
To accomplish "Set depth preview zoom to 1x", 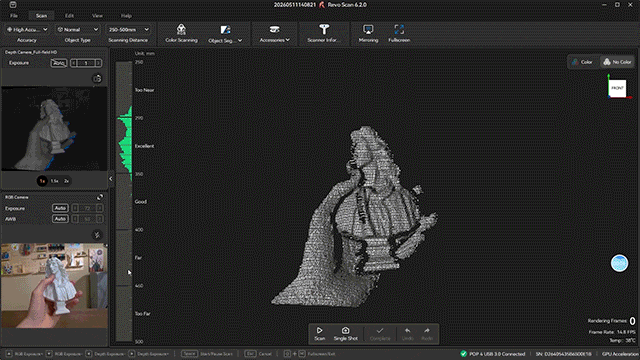I will (x=42, y=181).
